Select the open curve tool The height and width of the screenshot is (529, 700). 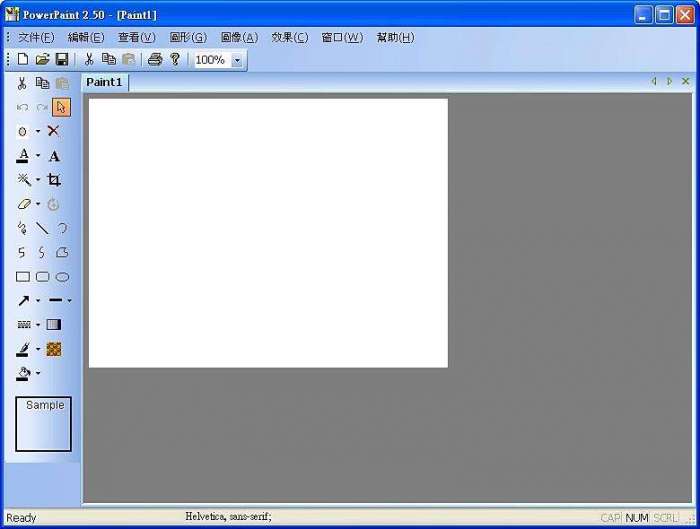point(21,252)
